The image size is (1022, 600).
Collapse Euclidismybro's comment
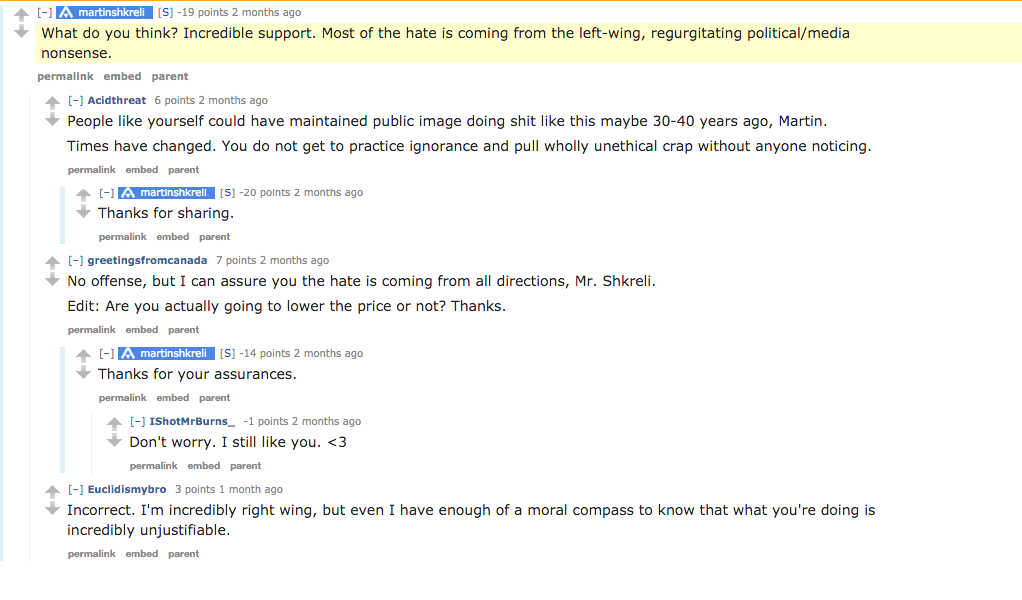coord(76,489)
